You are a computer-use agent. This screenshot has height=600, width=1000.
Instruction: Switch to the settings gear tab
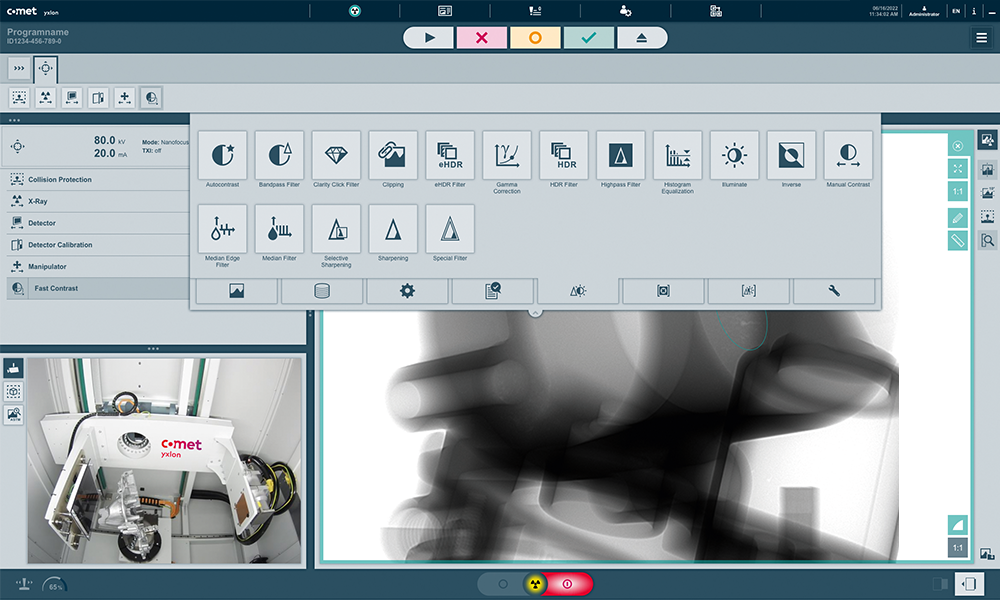[407, 291]
